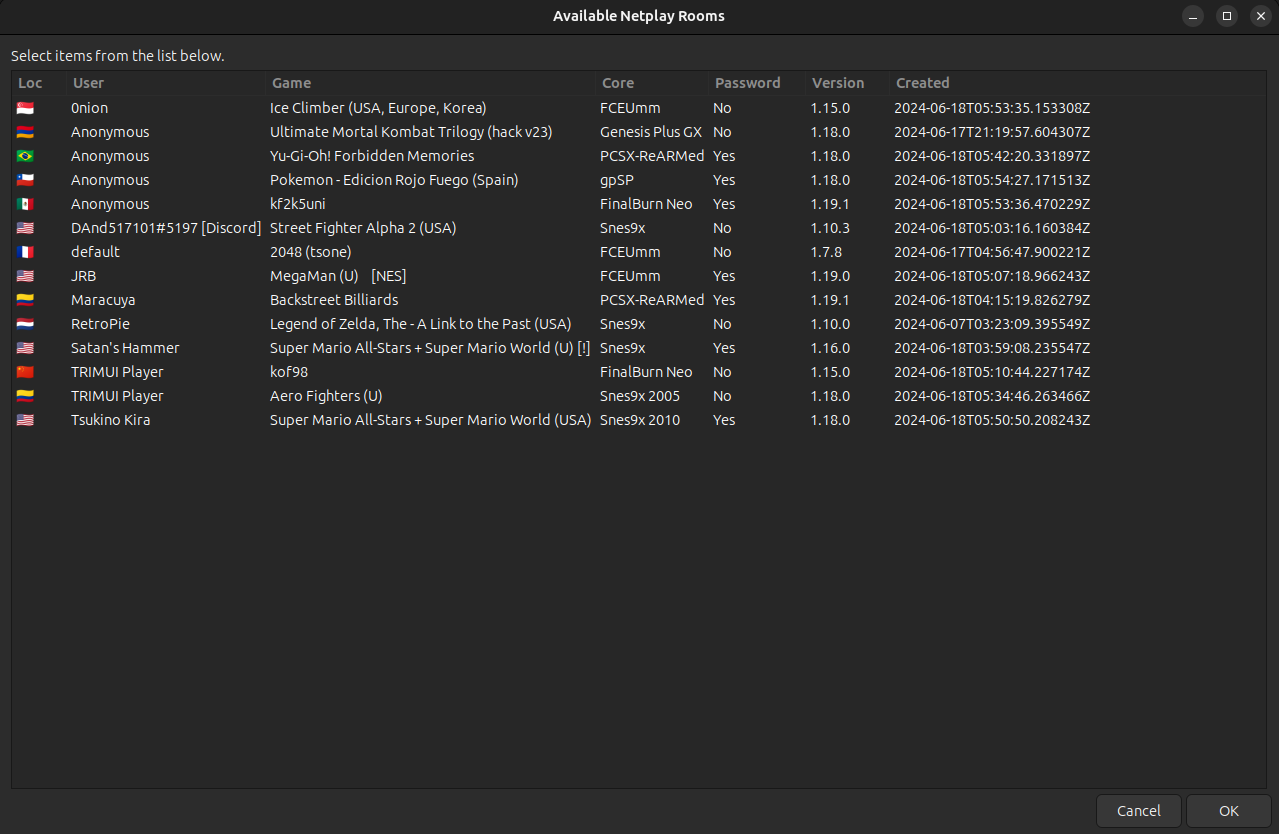Click the flag icon in the kf2k5uni row
1279x834 pixels.
(25, 204)
